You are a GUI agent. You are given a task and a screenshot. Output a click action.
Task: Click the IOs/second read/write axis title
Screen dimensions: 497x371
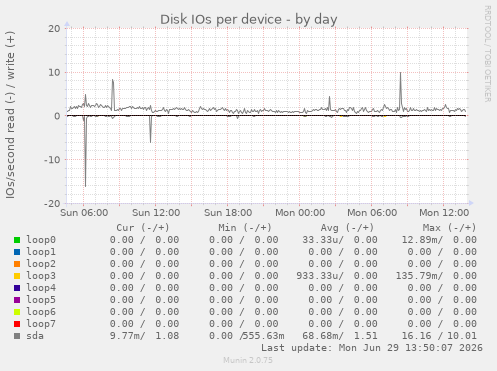click(10, 115)
